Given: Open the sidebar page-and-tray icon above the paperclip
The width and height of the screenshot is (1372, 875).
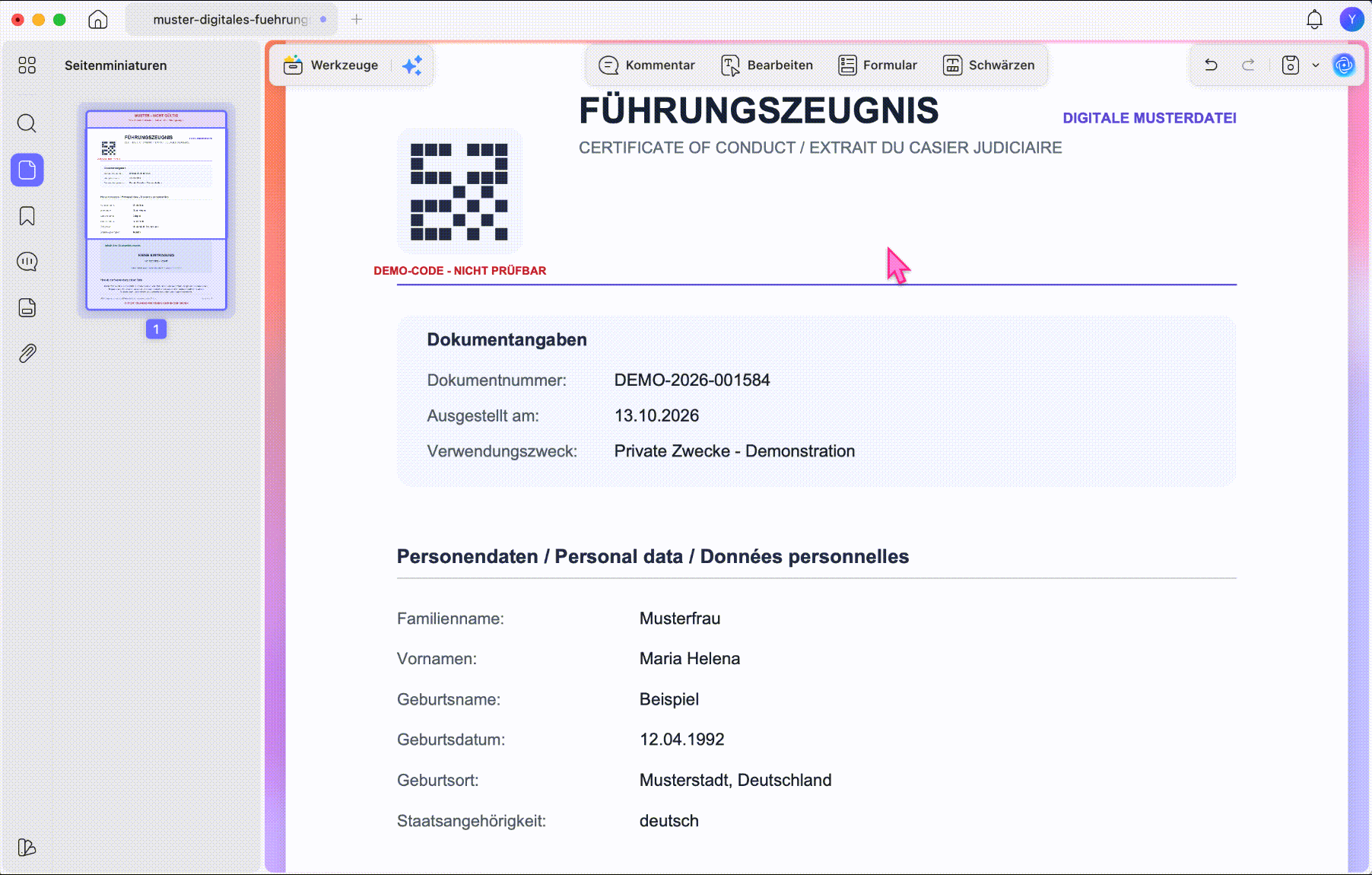Looking at the screenshot, I should [x=27, y=307].
